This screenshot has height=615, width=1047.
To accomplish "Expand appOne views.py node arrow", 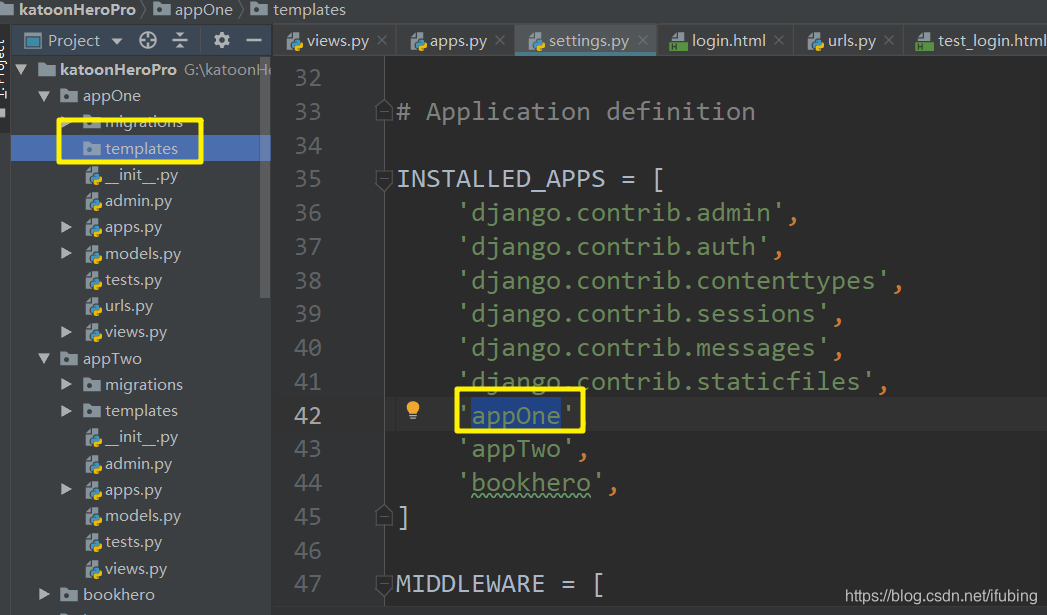I will pyautogui.click(x=66, y=332).
